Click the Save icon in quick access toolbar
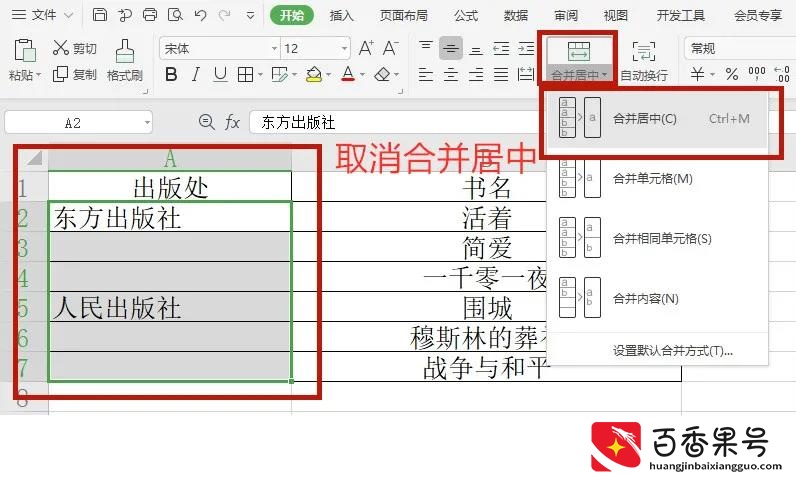 click(100, 15)
